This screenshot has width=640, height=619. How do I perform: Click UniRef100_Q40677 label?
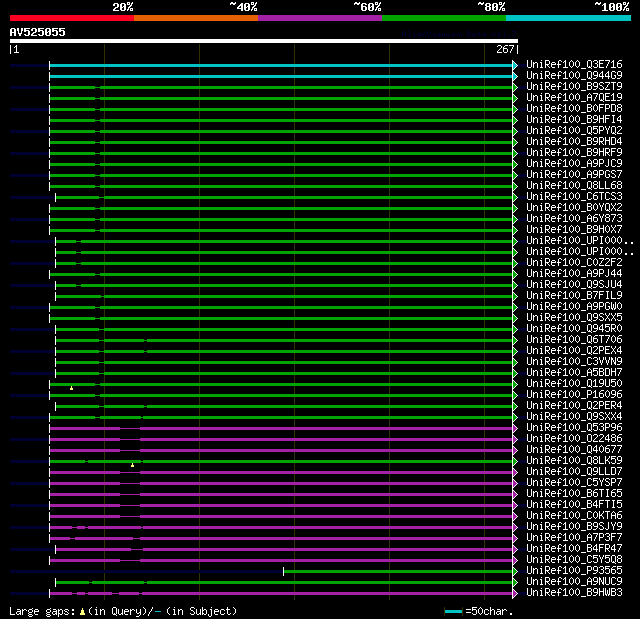574,450
